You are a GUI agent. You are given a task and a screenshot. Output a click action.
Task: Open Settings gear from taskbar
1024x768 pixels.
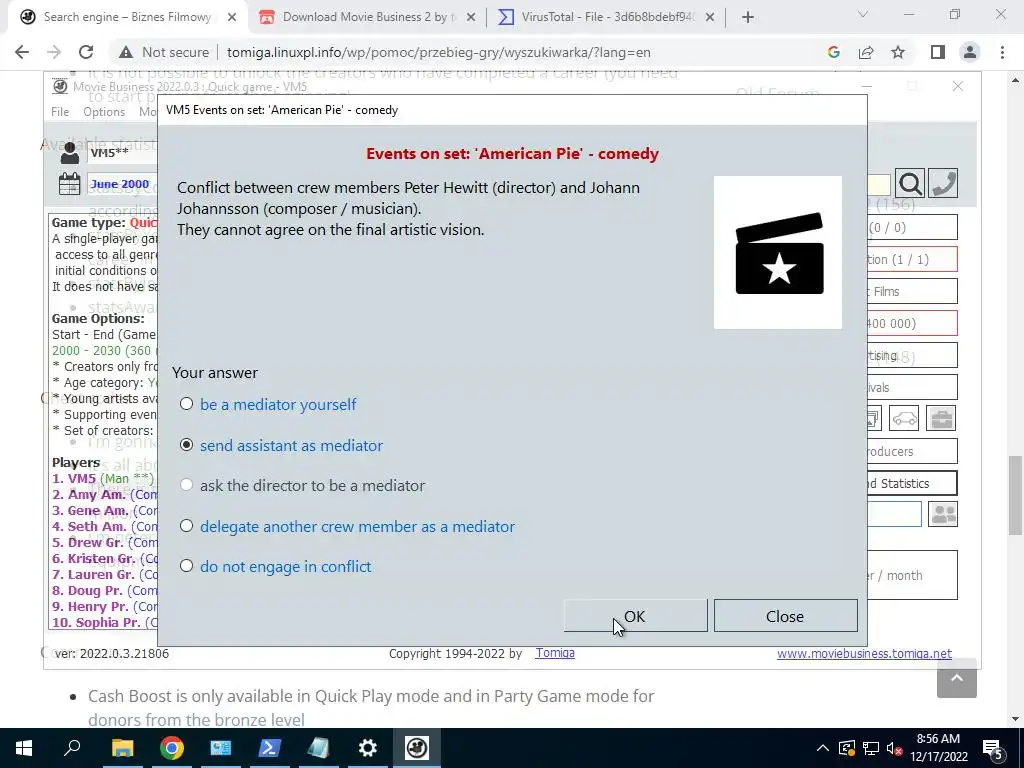(x=368, y=748)
